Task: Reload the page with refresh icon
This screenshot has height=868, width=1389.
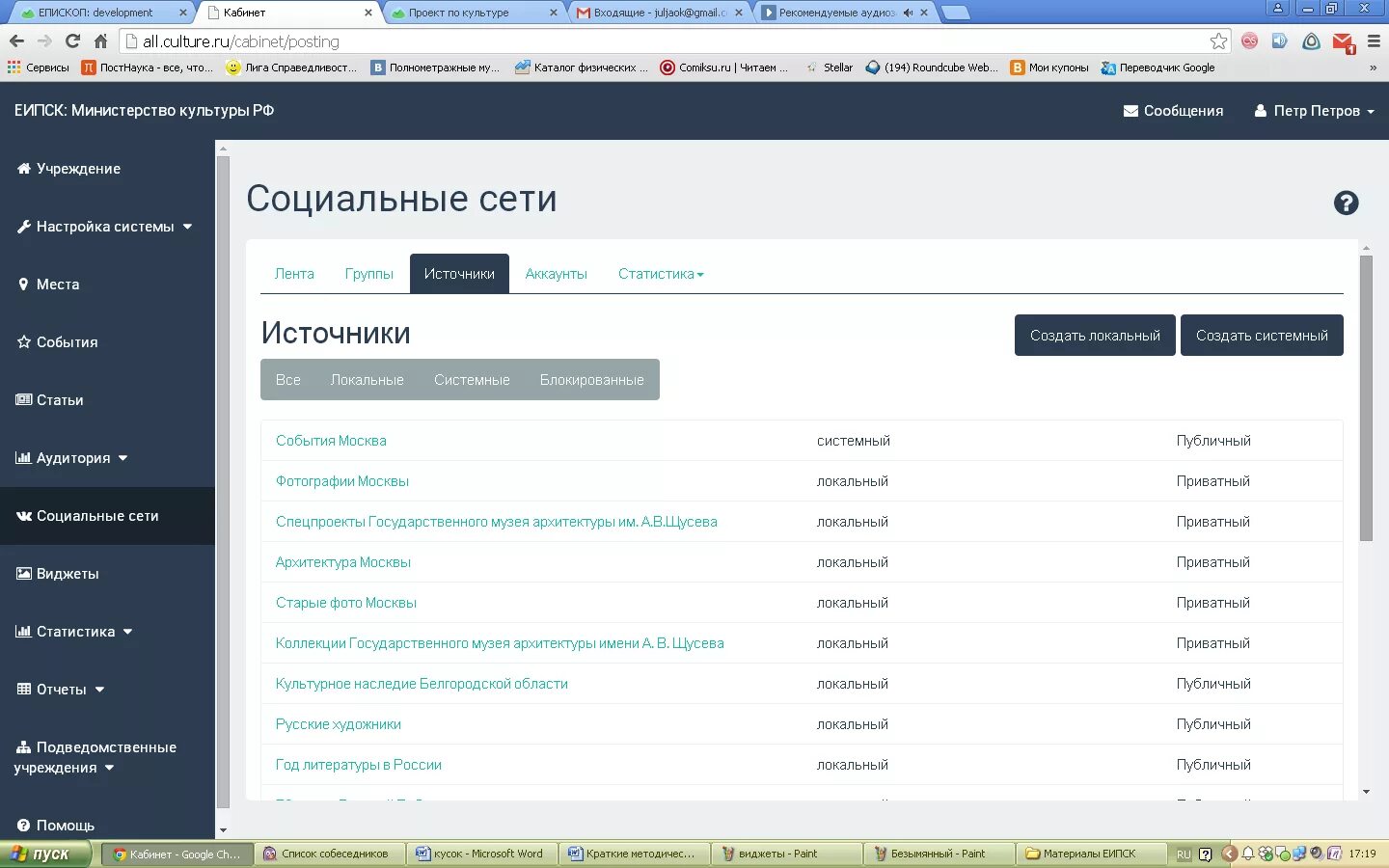Action: (x=72, y=41)
